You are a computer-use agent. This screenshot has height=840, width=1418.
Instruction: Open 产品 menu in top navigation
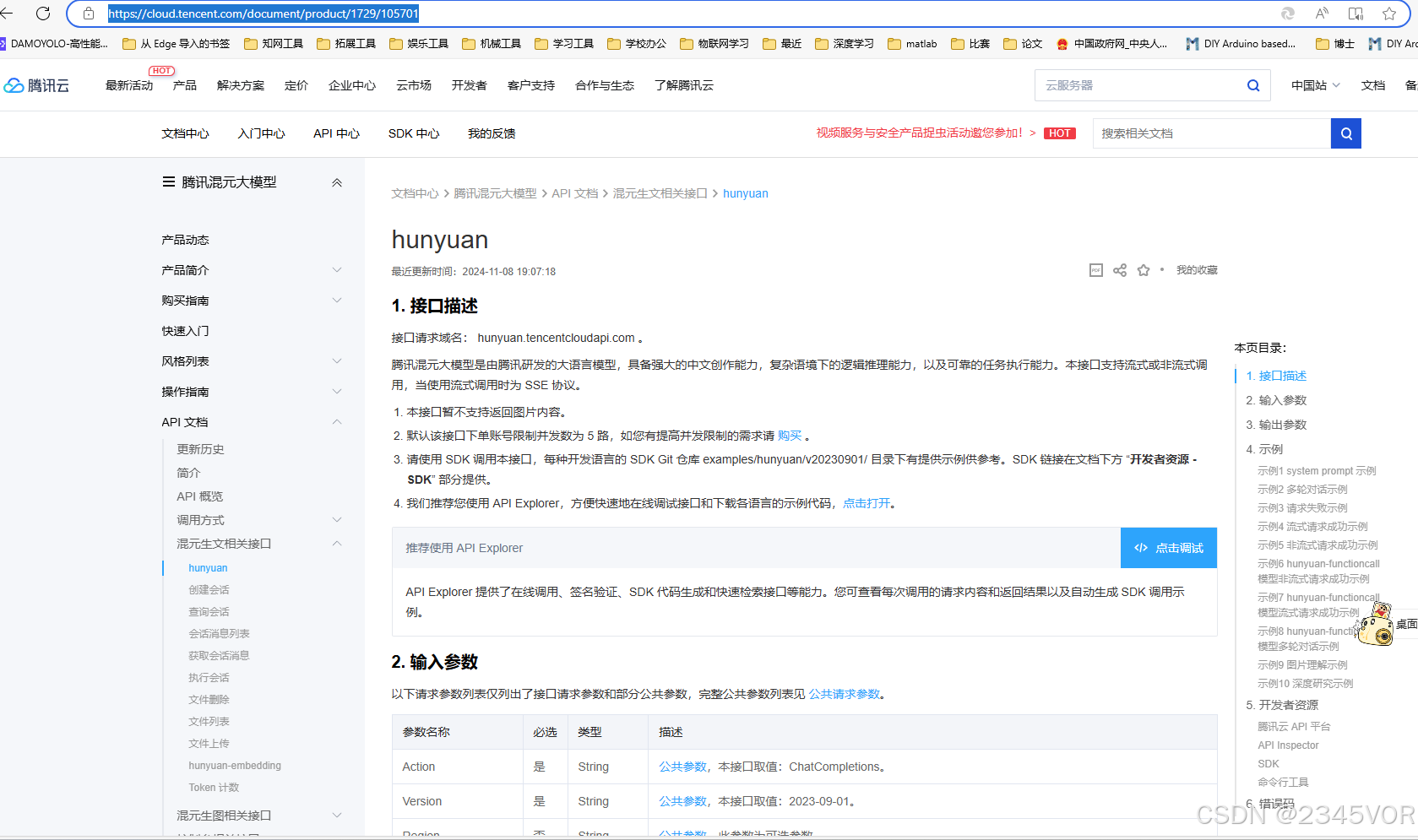coord(185,85)
